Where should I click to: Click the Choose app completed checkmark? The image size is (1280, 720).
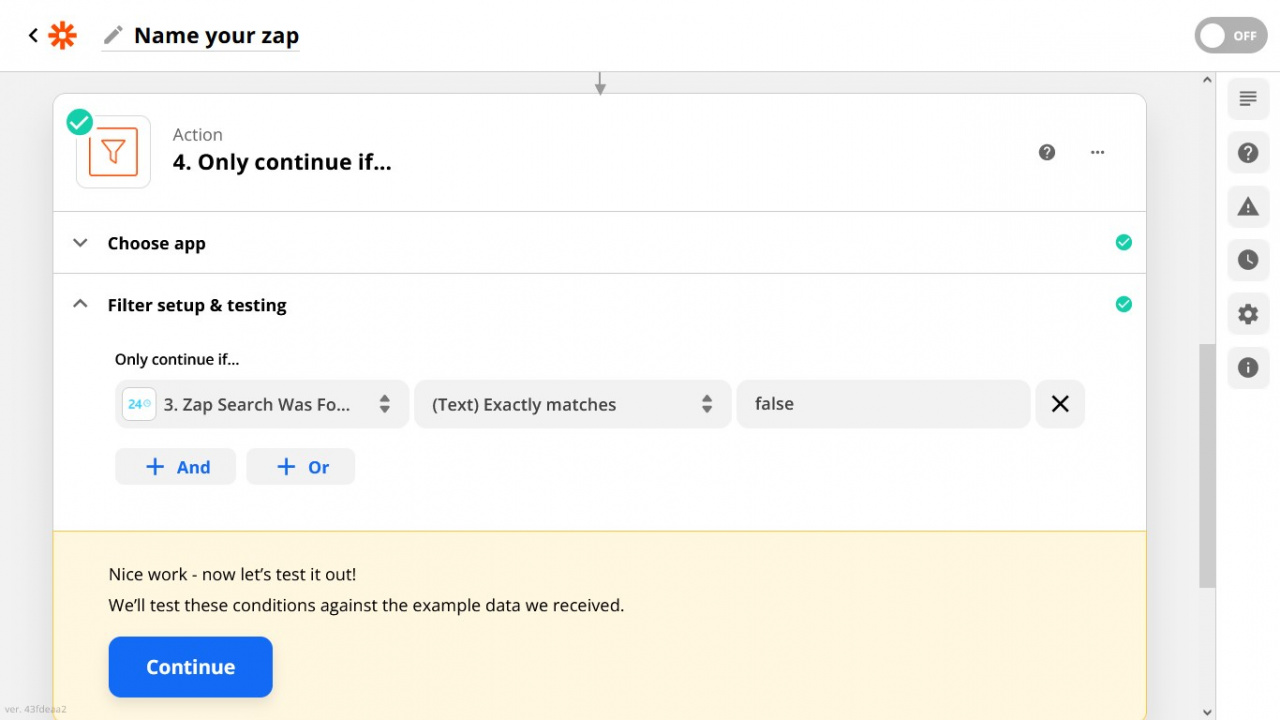tap(1124, 242)
